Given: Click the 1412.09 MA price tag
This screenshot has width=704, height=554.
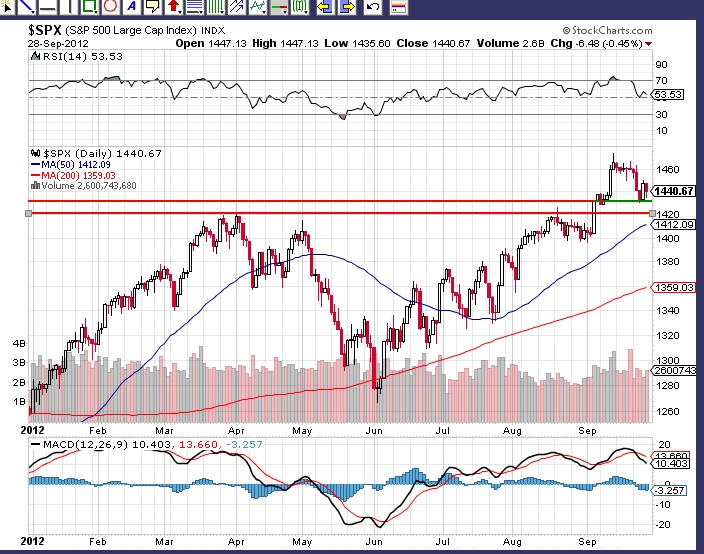Looking at the screenshot, I should 673,224.
